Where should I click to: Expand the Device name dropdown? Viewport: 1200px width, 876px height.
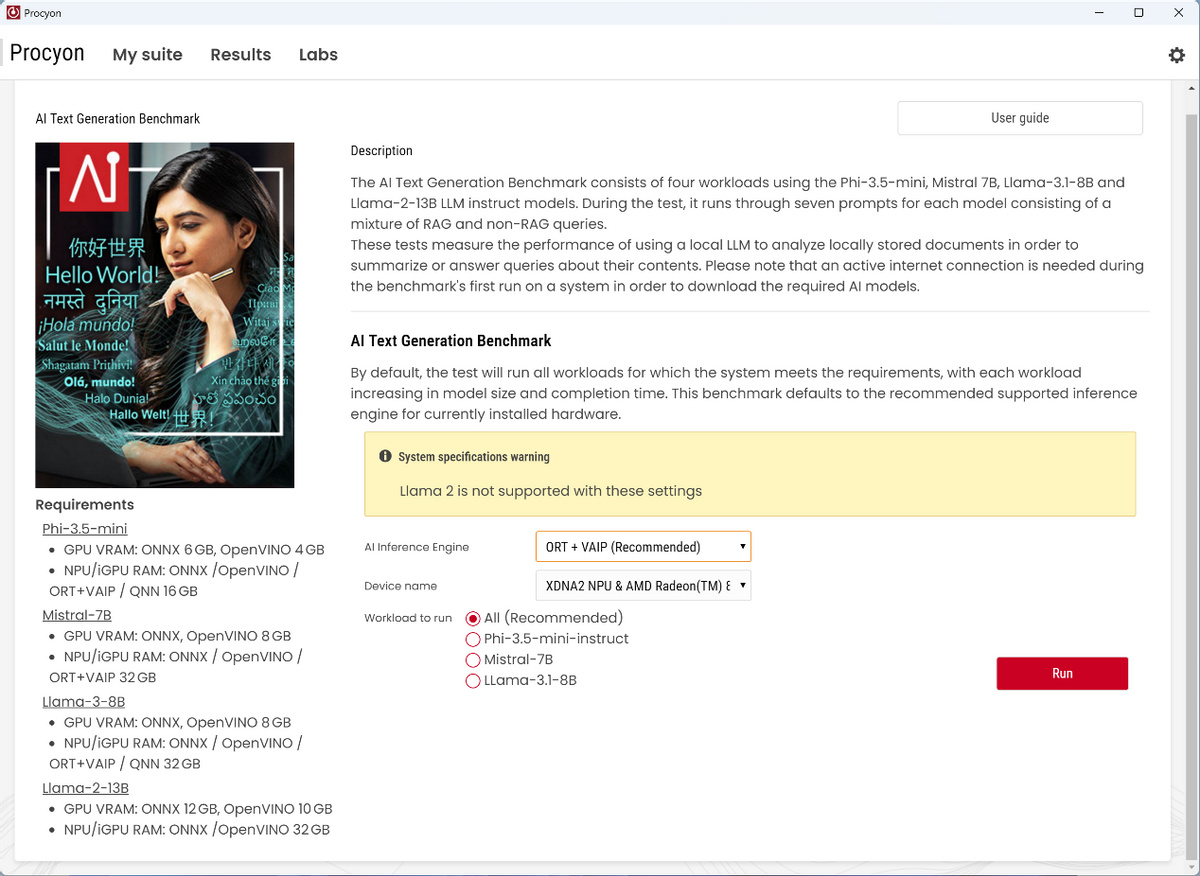coord(643,585)
